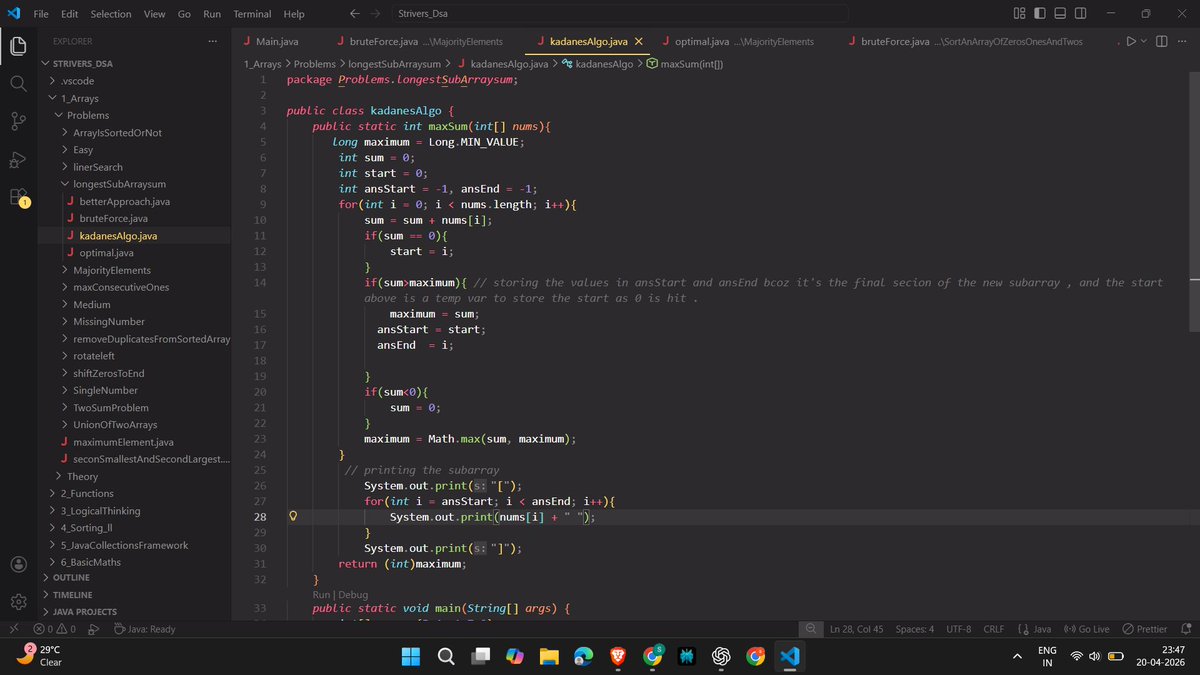The image size is (1200, 675).
Task: Open notifications bell in status bar
Action: [1184, 629]
